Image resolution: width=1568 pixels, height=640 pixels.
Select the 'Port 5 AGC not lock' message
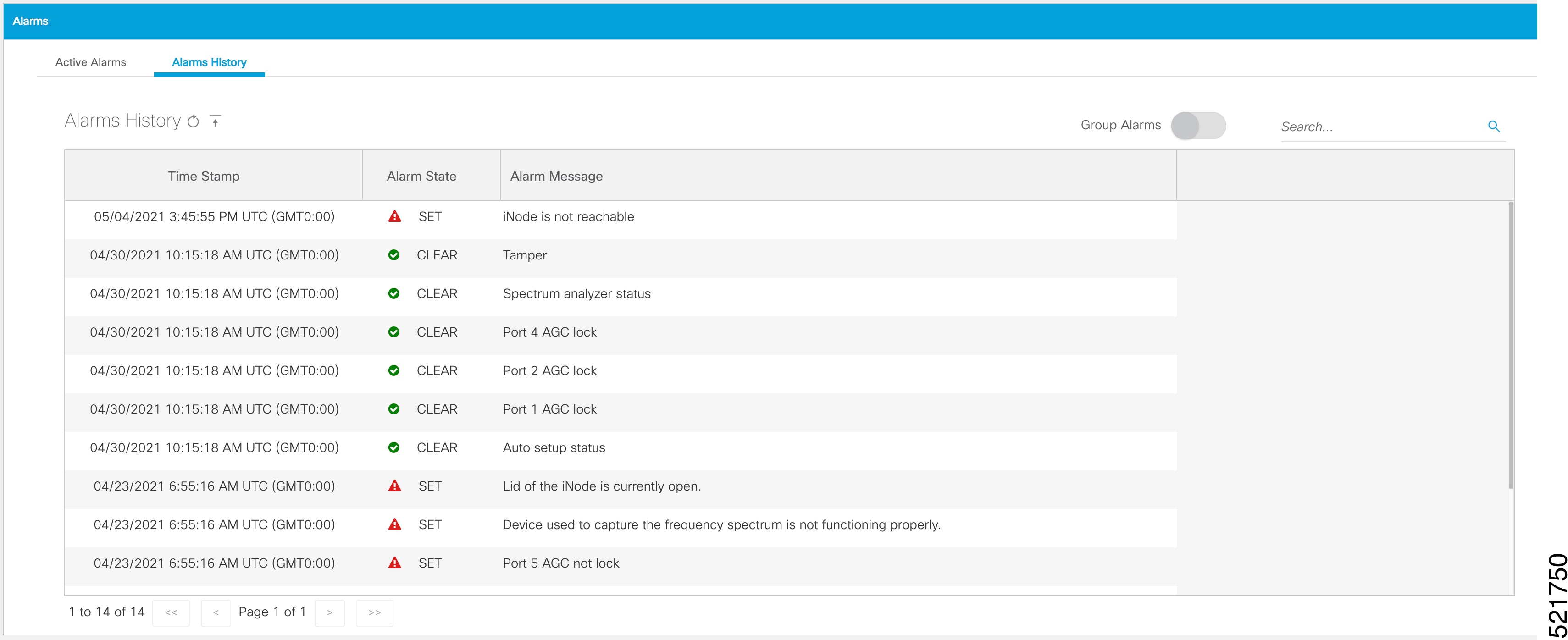pyautogui.click(x=560, y=563)
